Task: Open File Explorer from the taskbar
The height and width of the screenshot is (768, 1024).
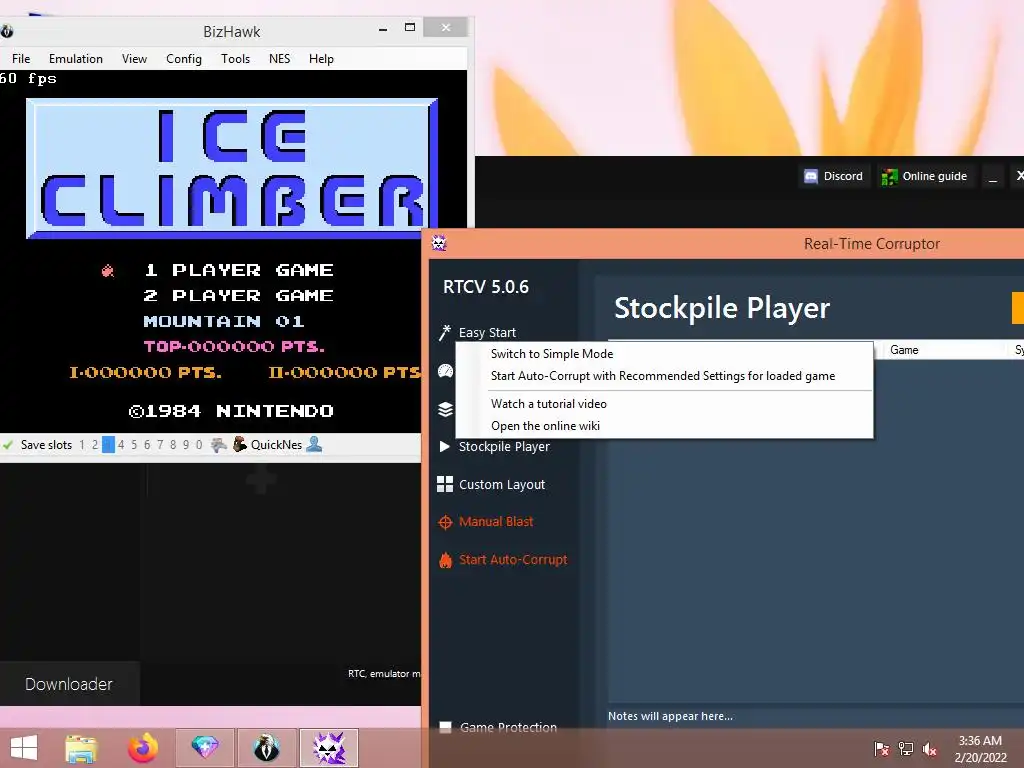Action: (x=81, y=748)
